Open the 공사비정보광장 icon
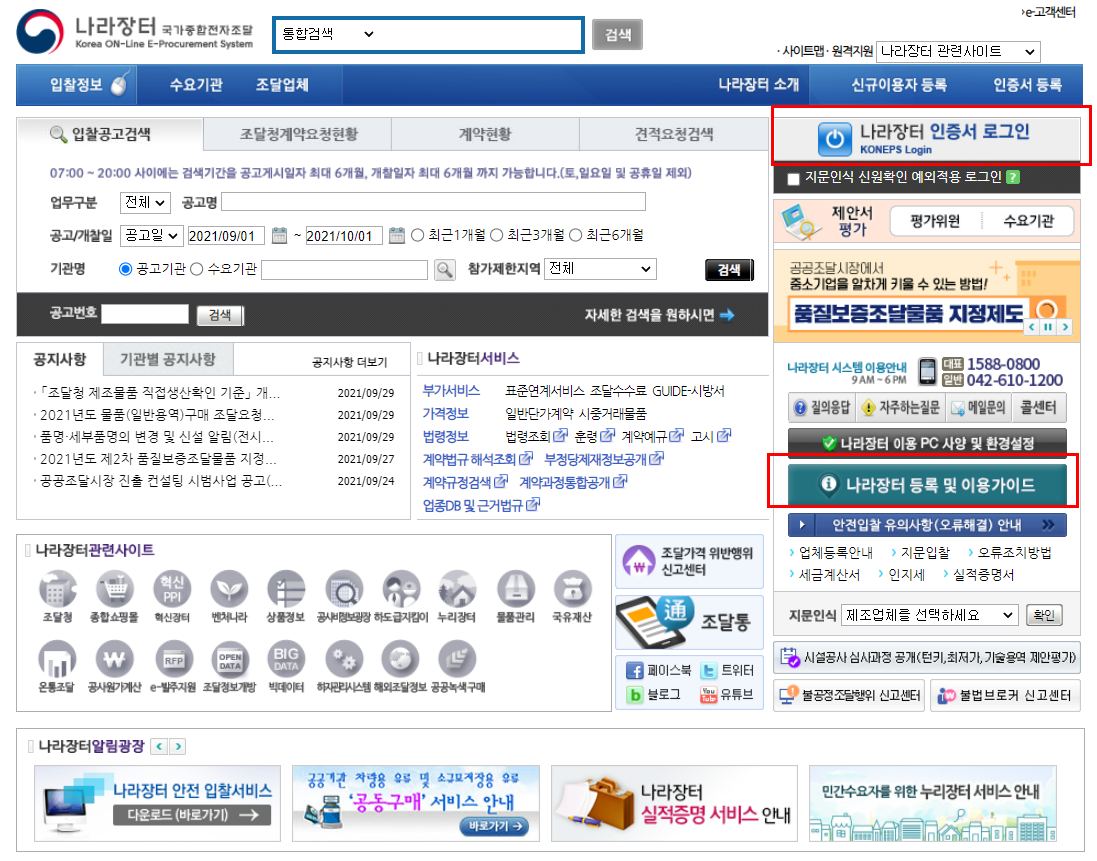Viewport: 1097px width, 861px height. [x=344, y=590]
